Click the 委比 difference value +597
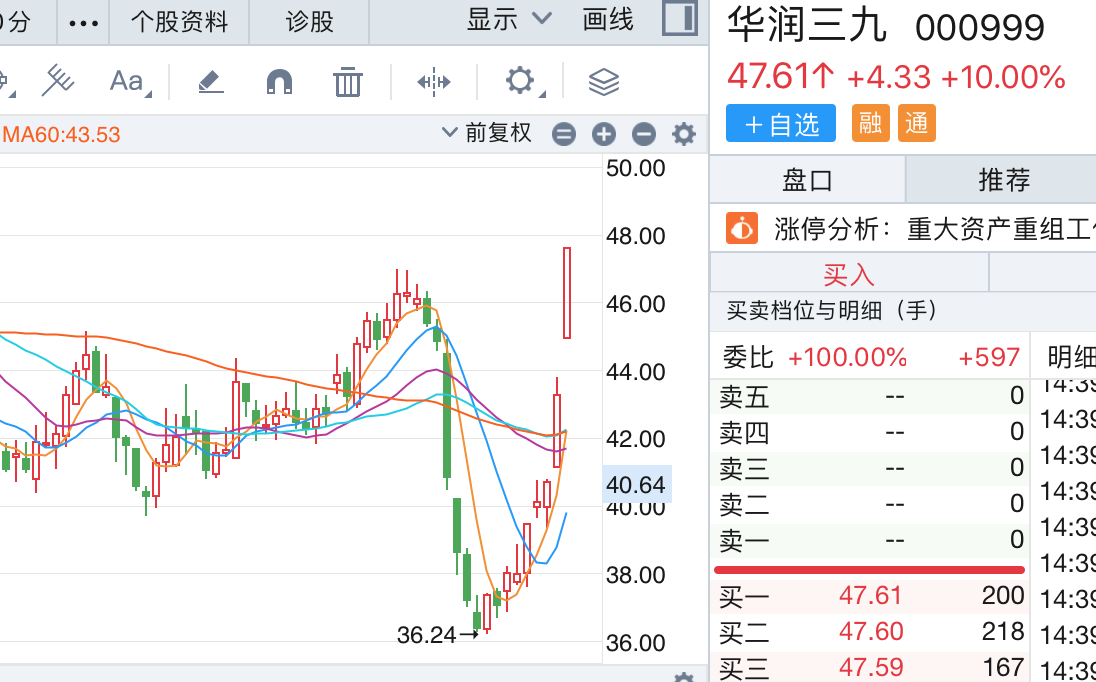 click(x=989, y=357)
